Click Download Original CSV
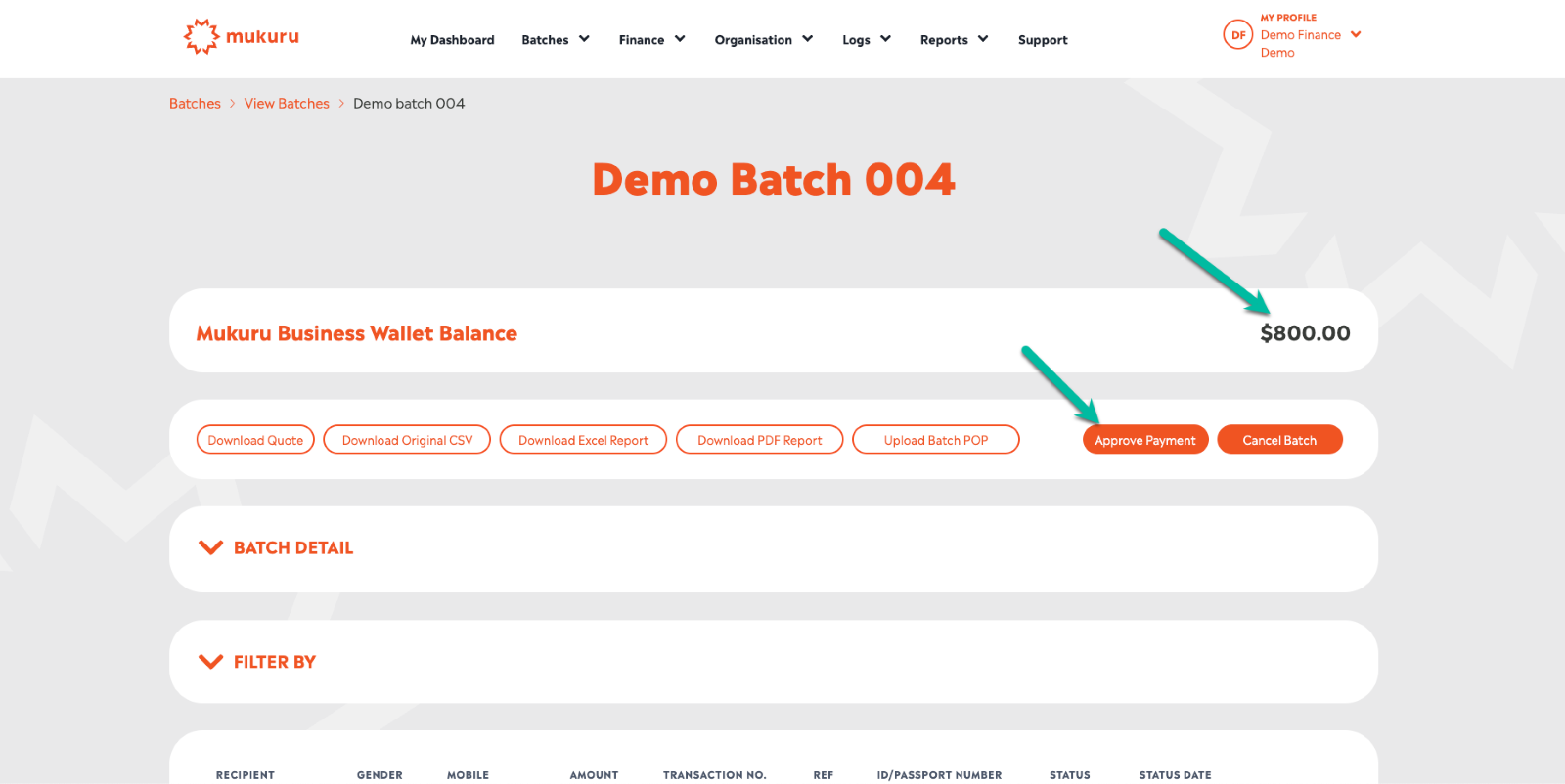Viewport: 1565px width, 784px height. coord(407,440)
